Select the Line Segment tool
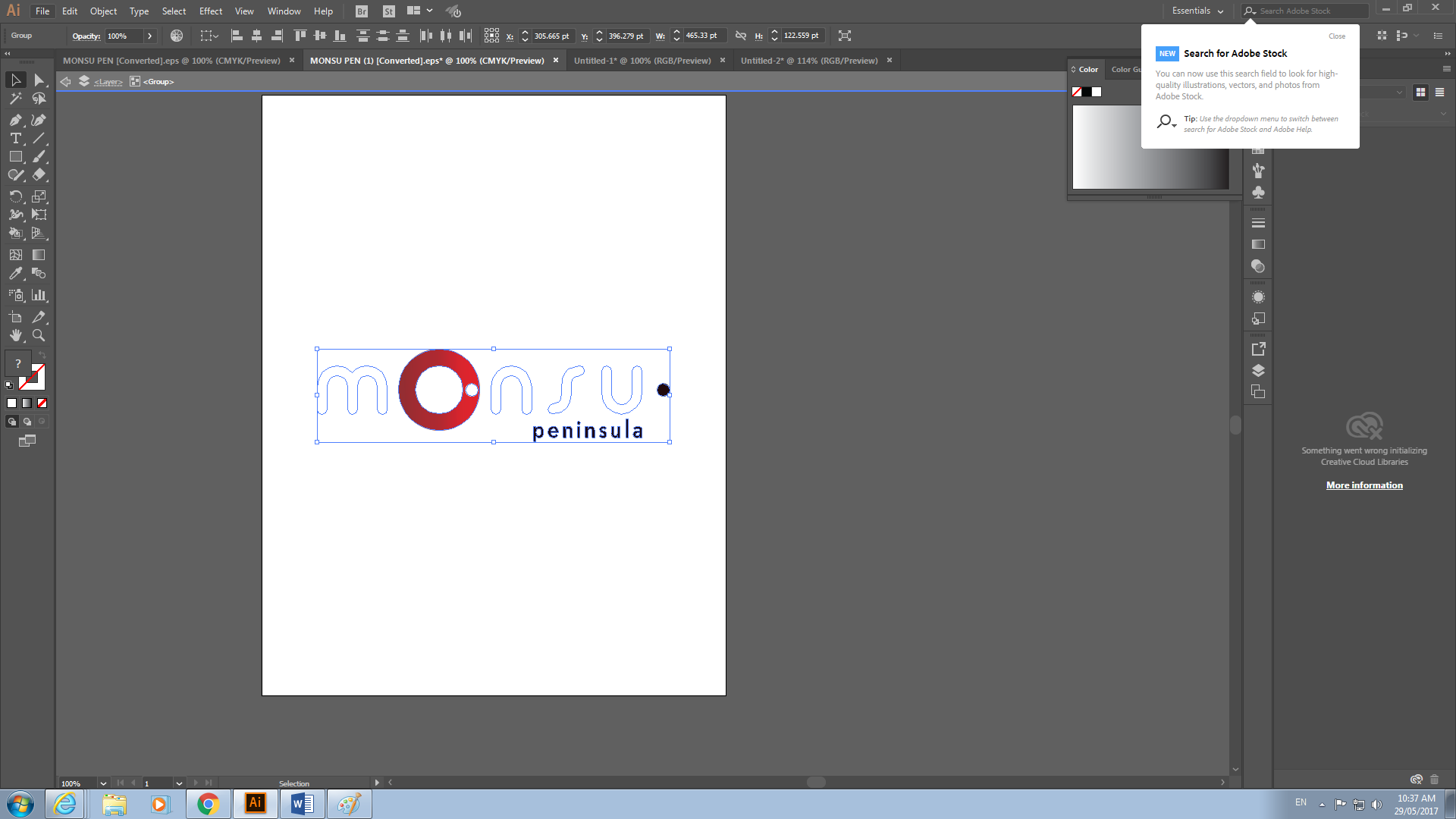This screenshot has width=1456, height=819. point(39,138)
